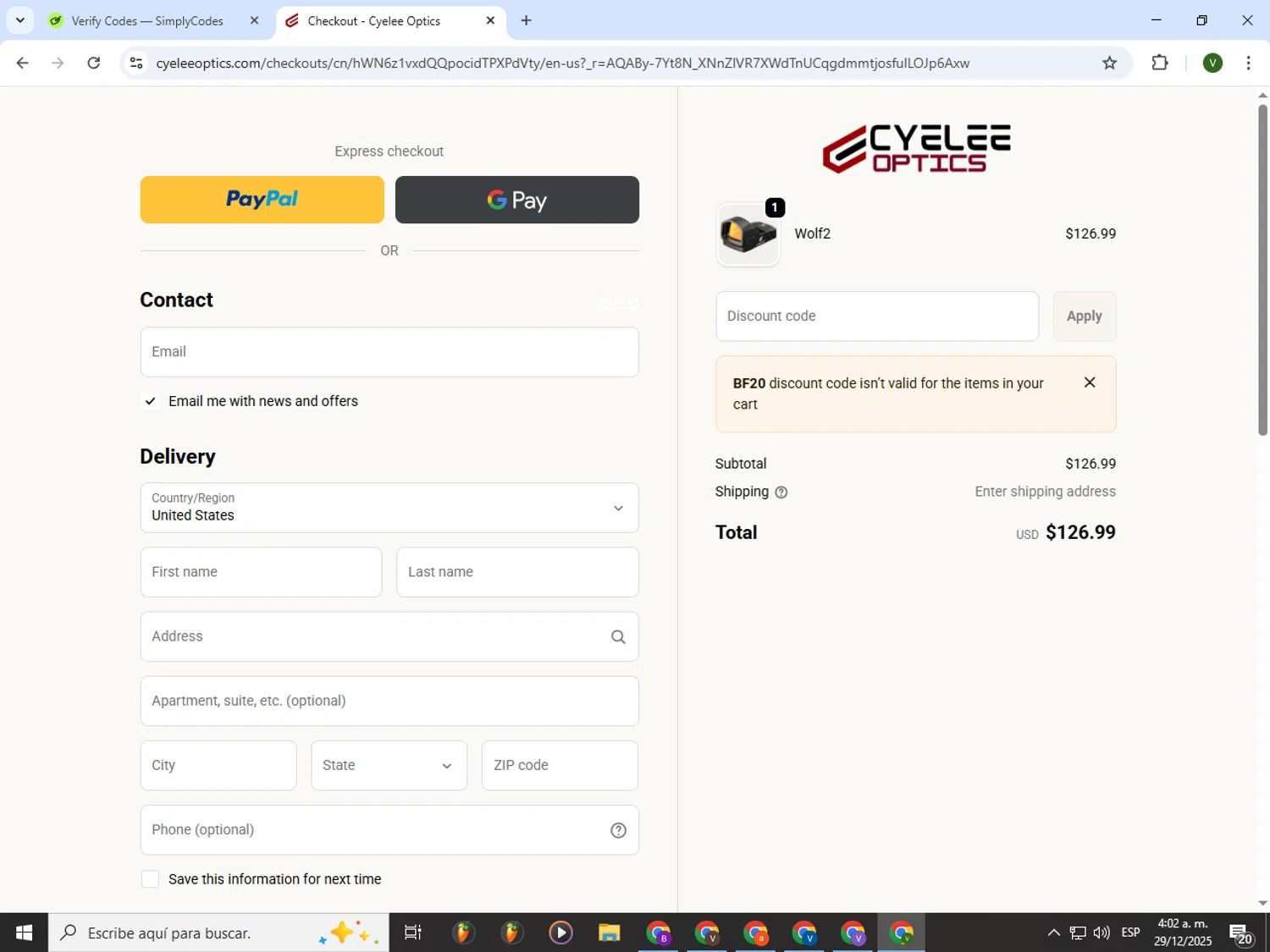Screen dimensions: 1270x952
Task: Click the scrollbar down arrow
Action: [x=1262, y=904]
